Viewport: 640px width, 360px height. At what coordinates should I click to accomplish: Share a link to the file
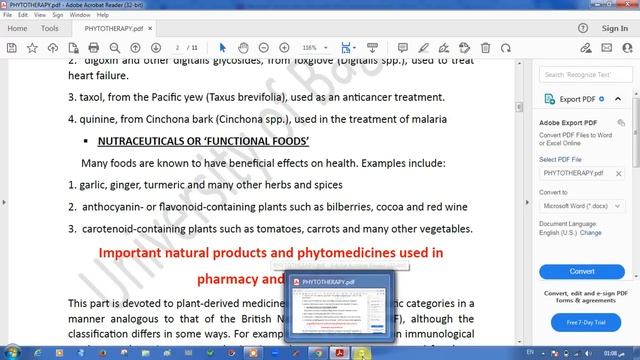(586, 48)
